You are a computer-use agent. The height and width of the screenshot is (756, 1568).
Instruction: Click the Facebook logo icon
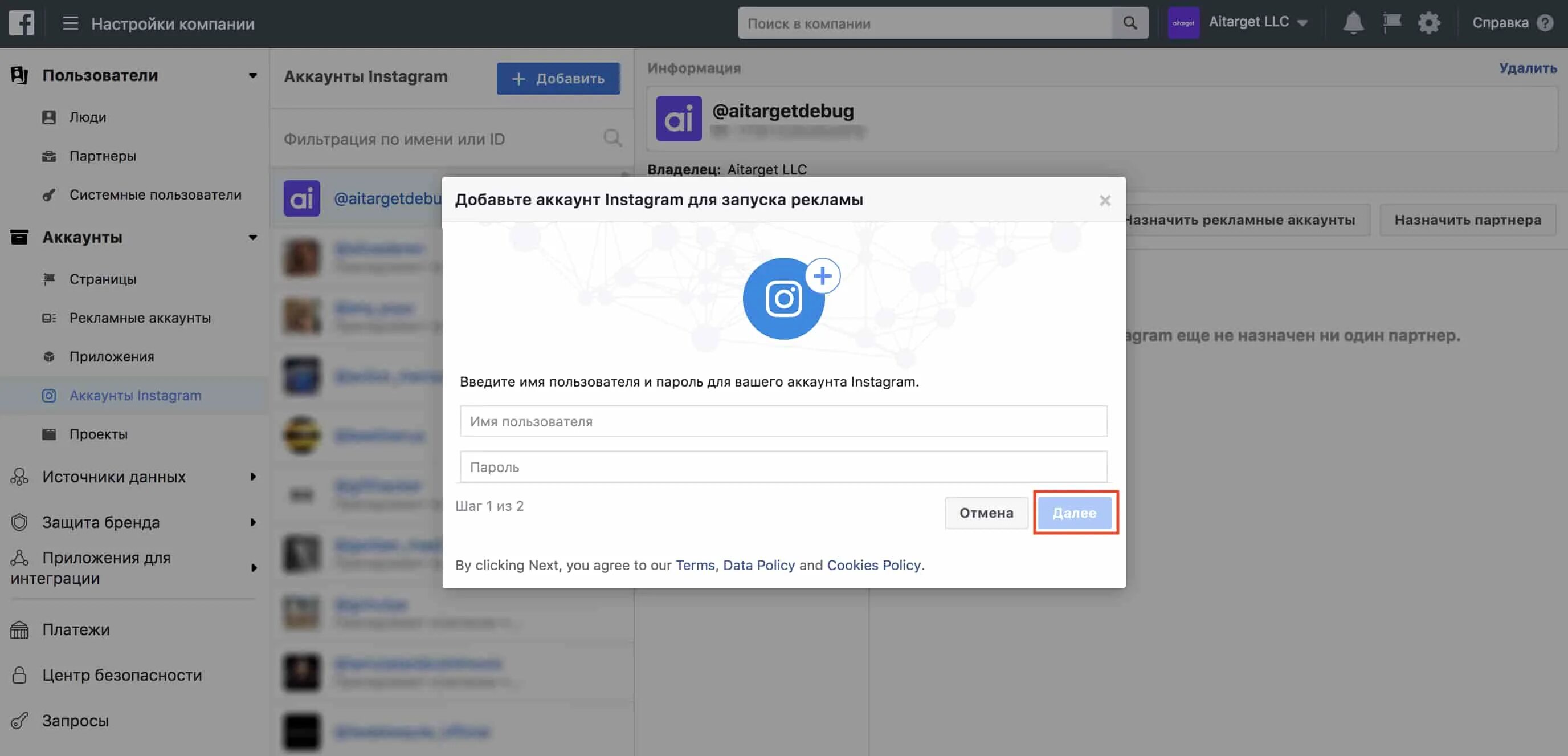coord(21,23)
